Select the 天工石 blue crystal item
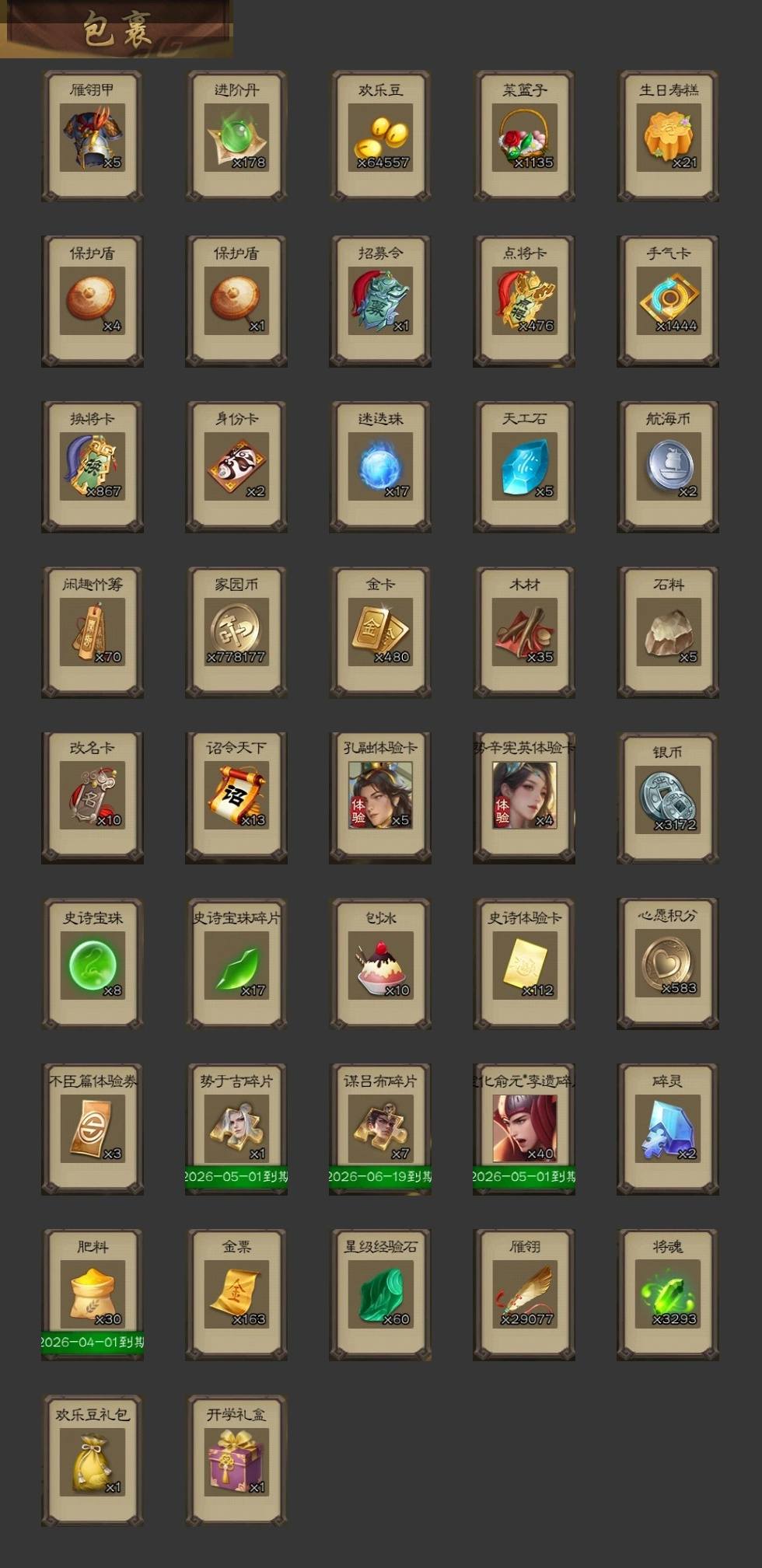762x1568 pixels. point(524,466)
